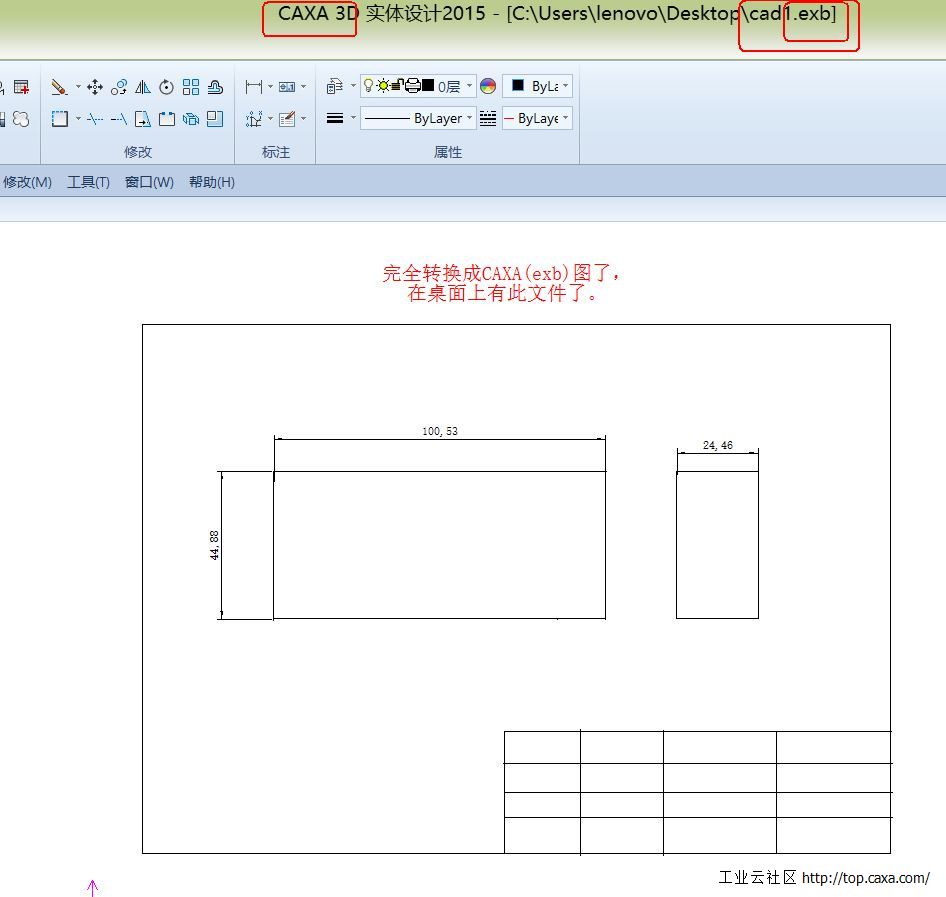Screen dimensions: 946x897
Task: Select the annotation edit pencil tool
Action: click(x=287, y=119)
